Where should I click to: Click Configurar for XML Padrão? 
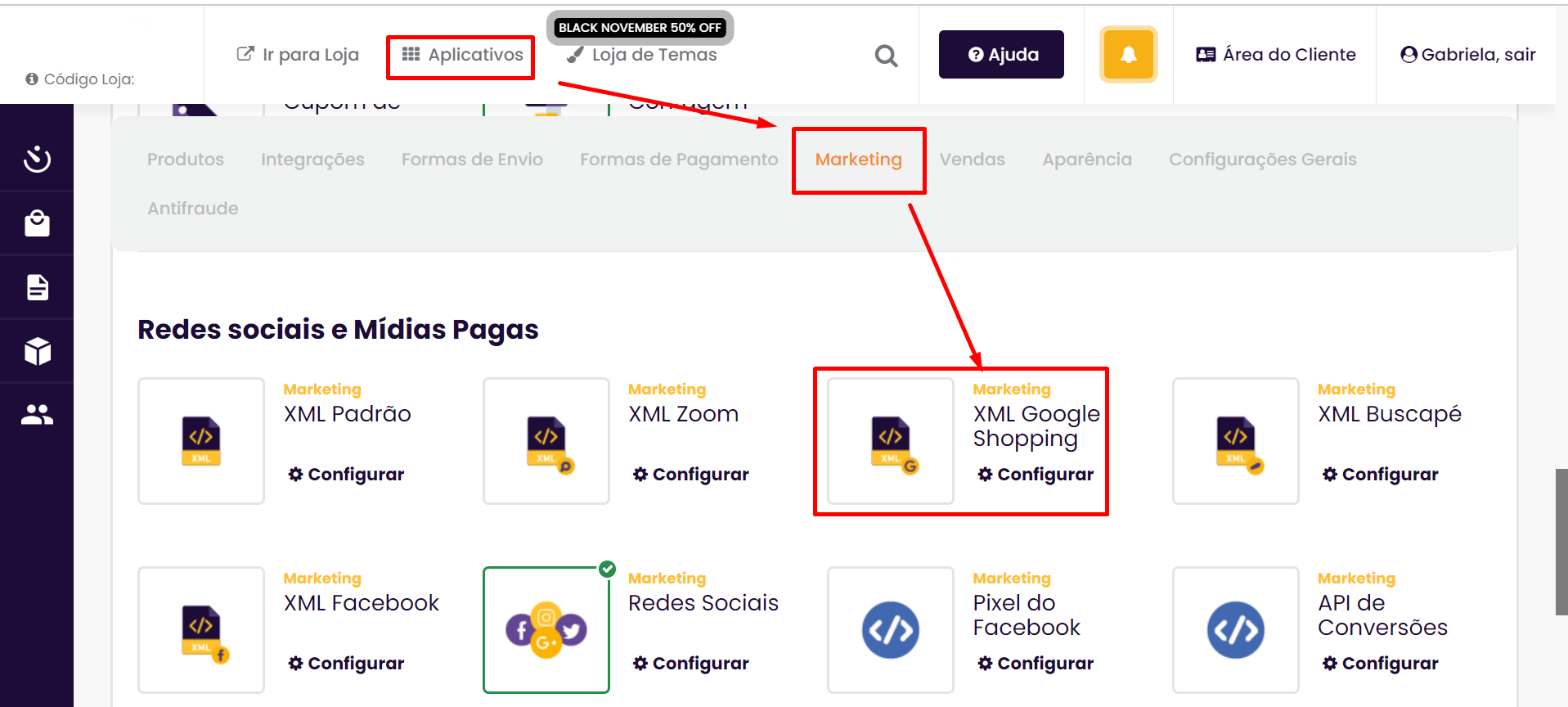[x=346, y=475]
